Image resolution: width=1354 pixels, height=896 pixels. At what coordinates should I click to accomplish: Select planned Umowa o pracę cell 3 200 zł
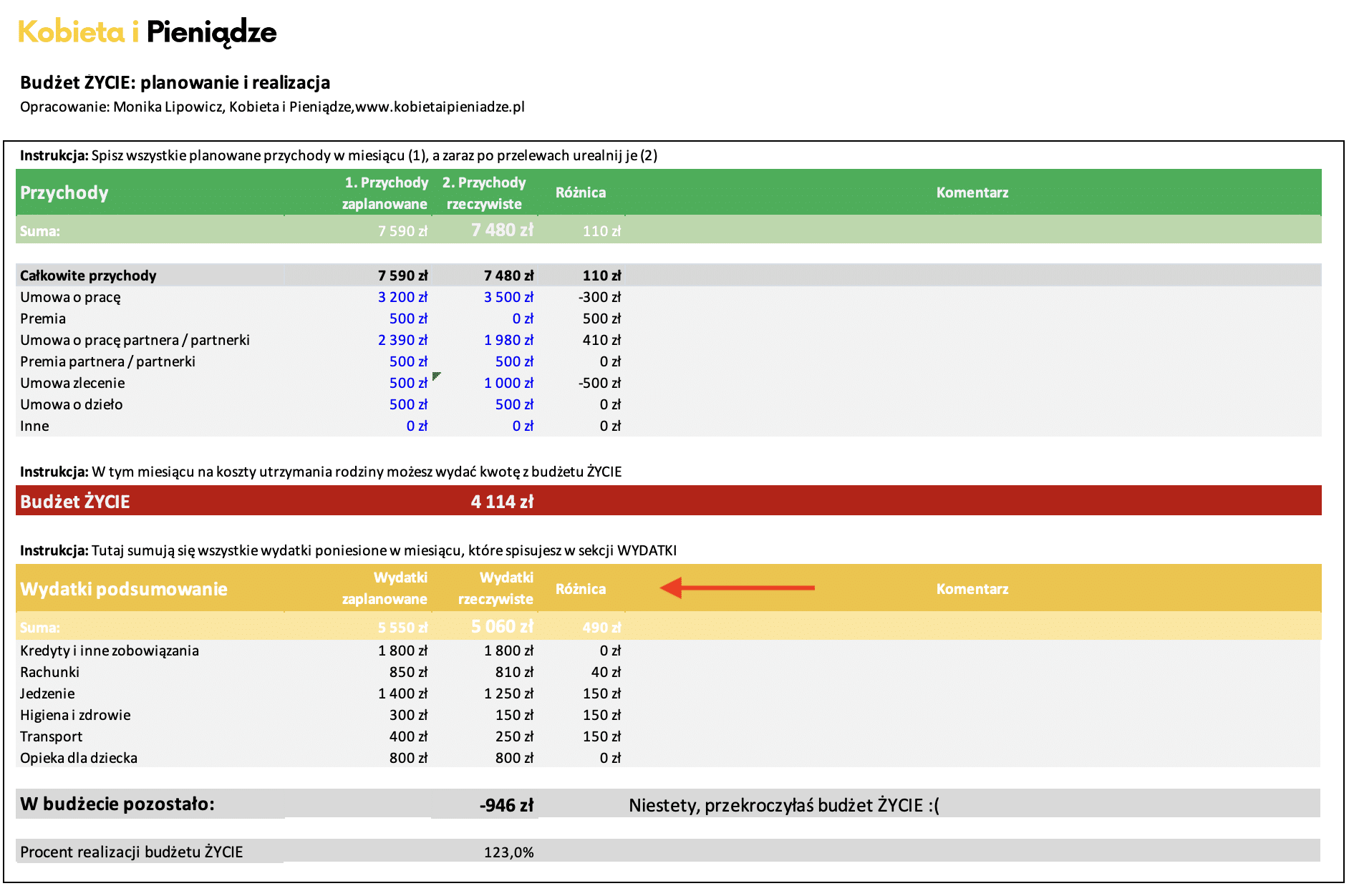[402, 297]
